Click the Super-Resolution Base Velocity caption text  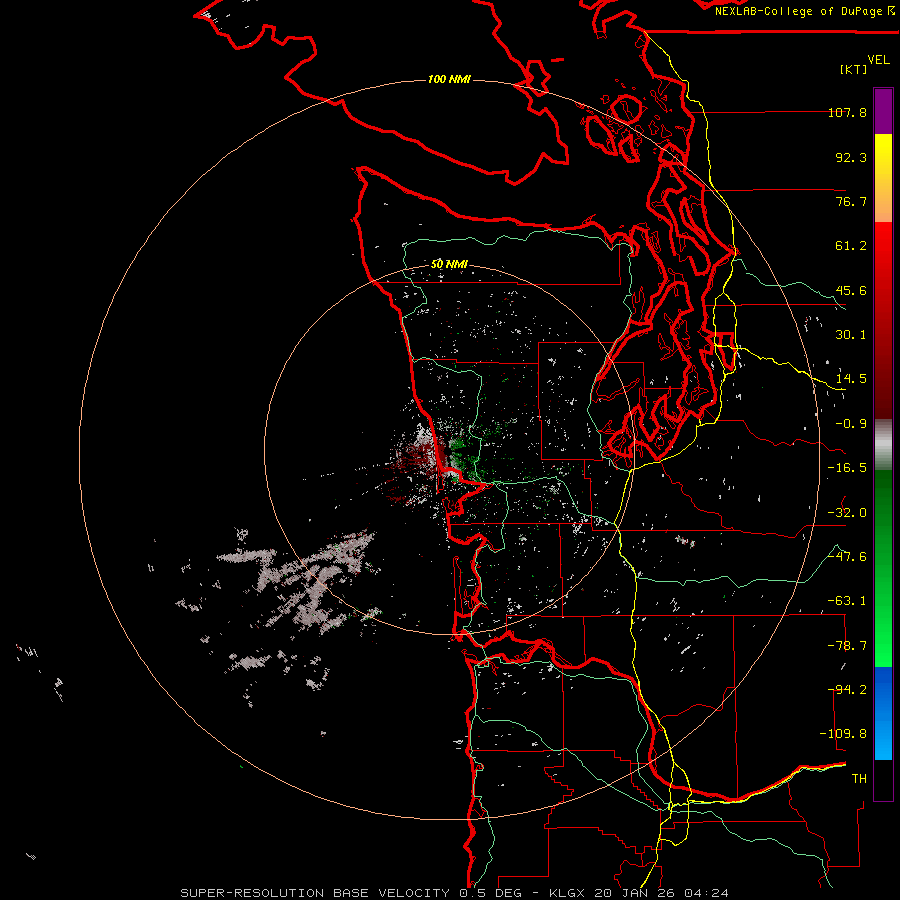tap(454, 893)
